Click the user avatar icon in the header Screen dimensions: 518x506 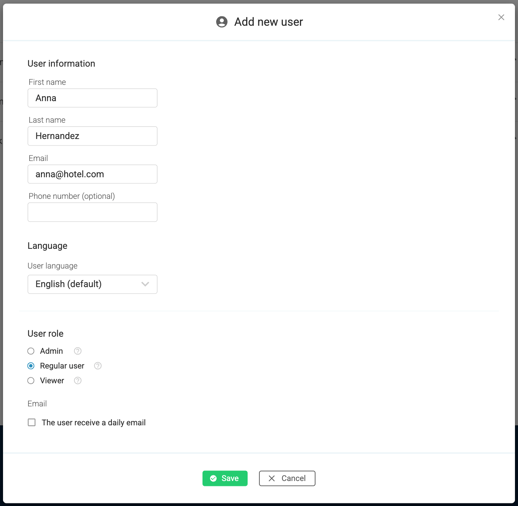coord(222,22)
